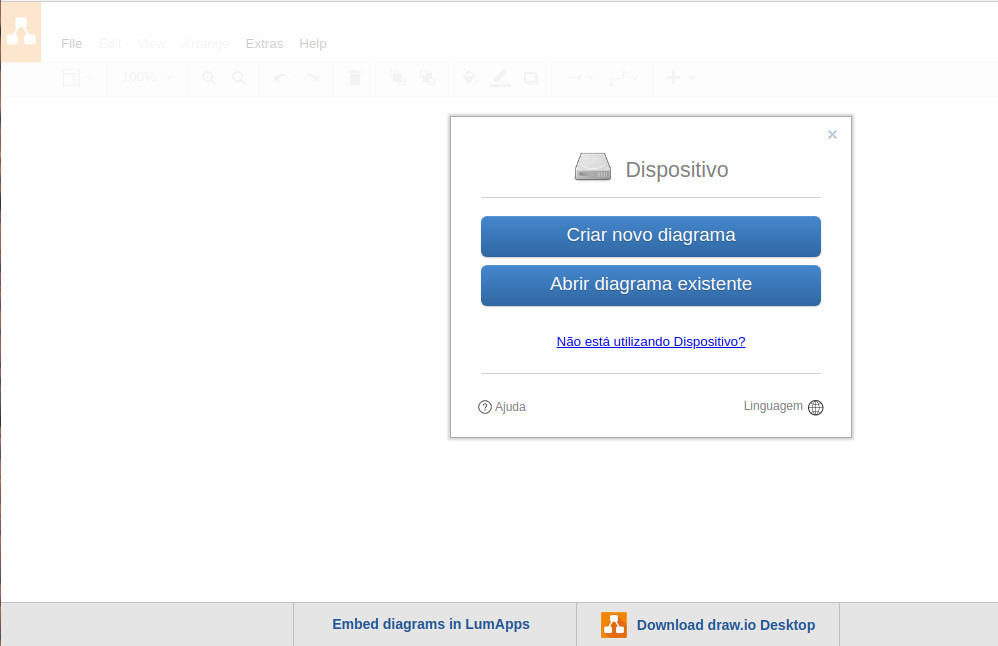Follow the Não está utilizando Dispositivo link
Image resolution: width=998 pixels, height=646 pixels.
tap(650, 342)
